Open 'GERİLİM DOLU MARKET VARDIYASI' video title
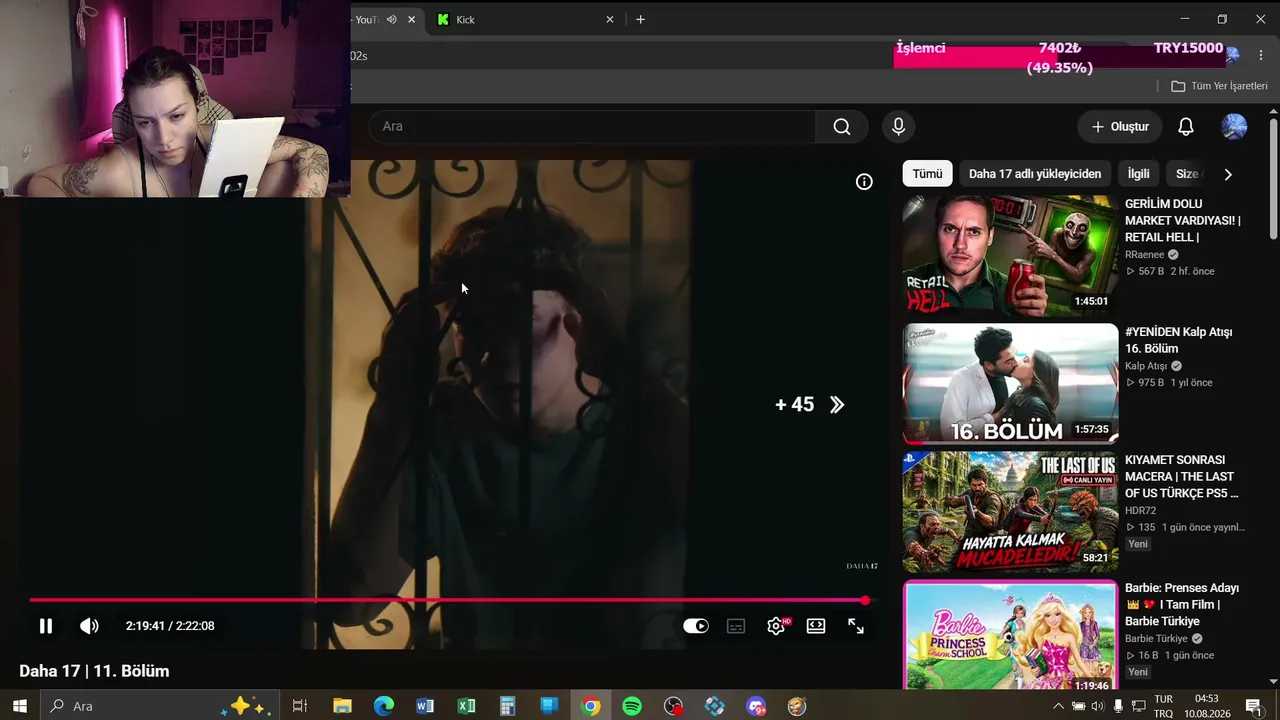 (x=1183, y=221)
